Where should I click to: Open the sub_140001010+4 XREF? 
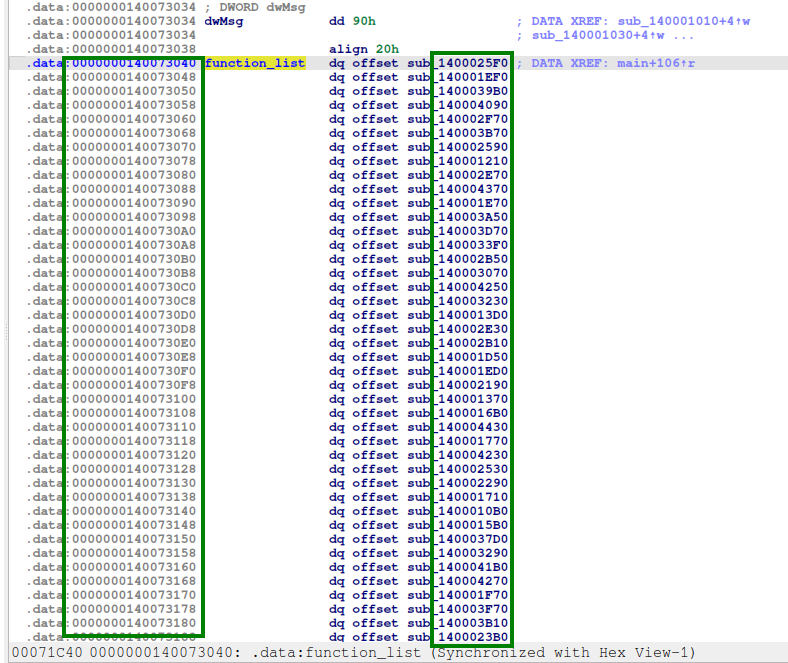point(683,22)
